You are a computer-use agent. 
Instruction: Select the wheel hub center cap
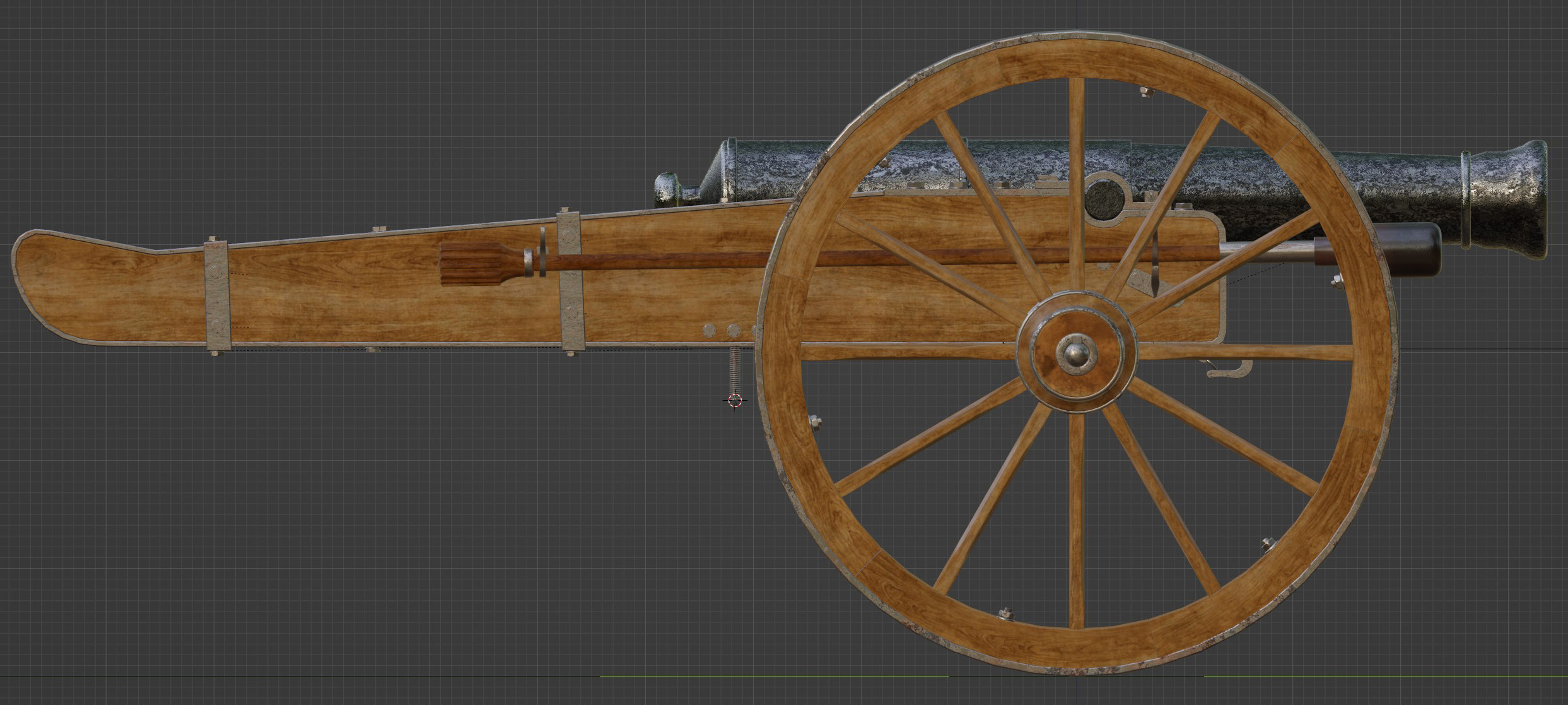(1077, 353)
